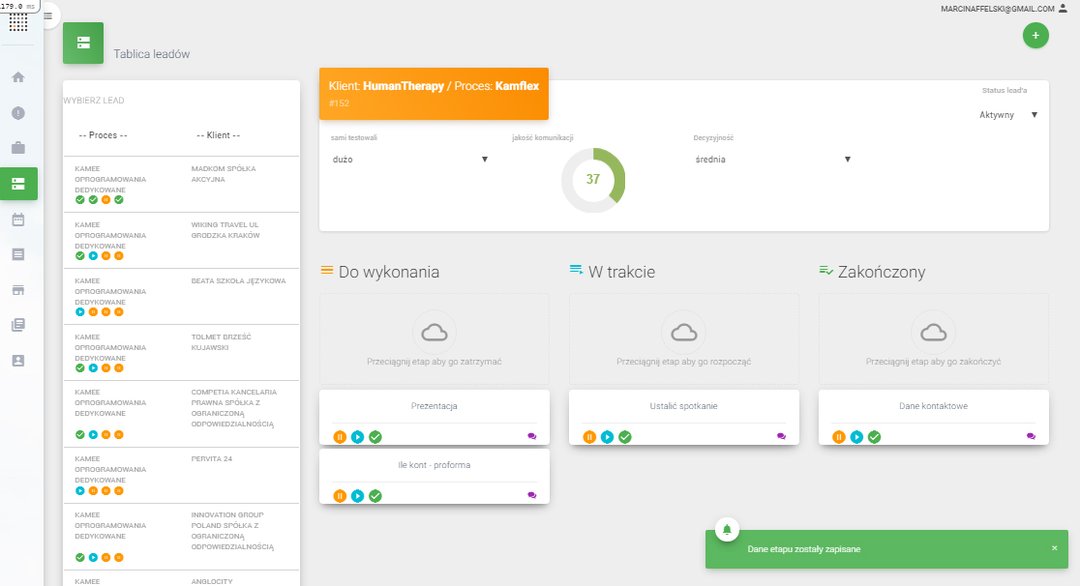
Task: Mark Dane kontaktowe stage as completed
Action: click(x=874, y=437)
